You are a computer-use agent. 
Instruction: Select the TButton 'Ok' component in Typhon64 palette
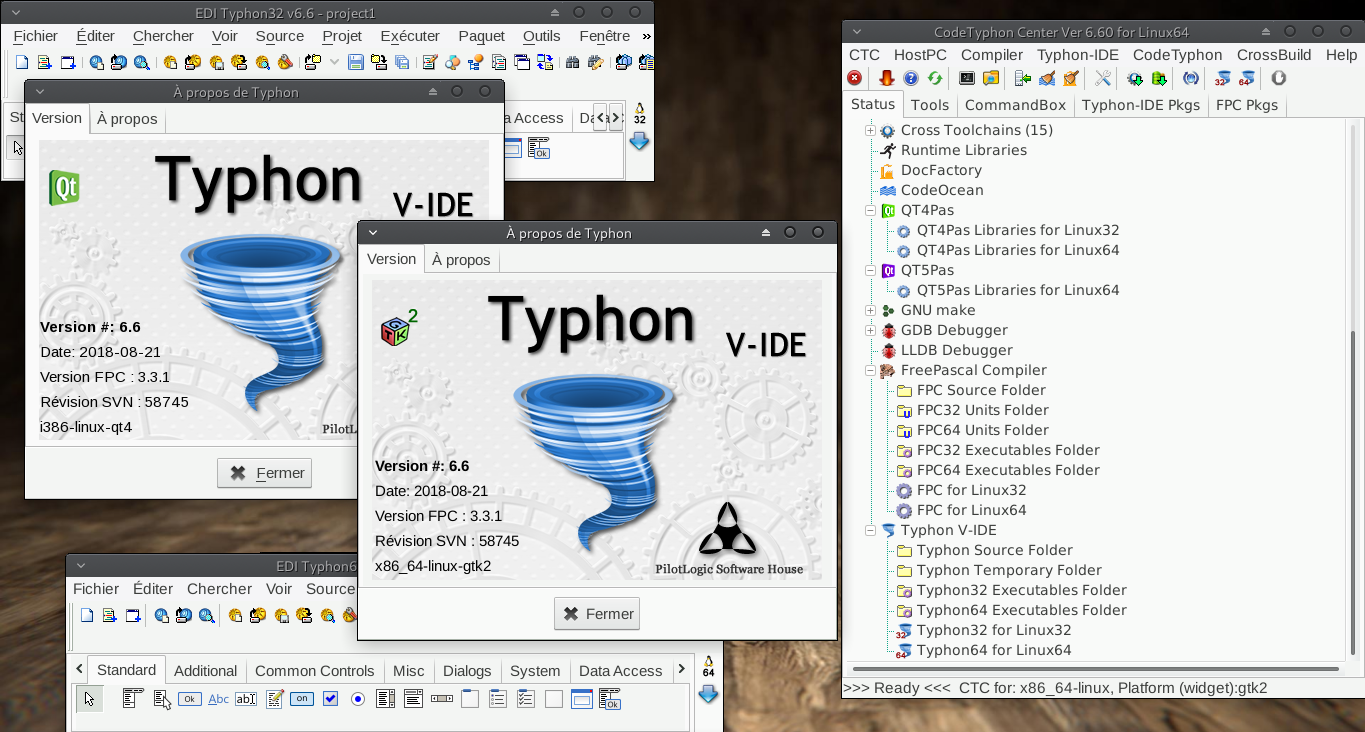coord(190,699)
